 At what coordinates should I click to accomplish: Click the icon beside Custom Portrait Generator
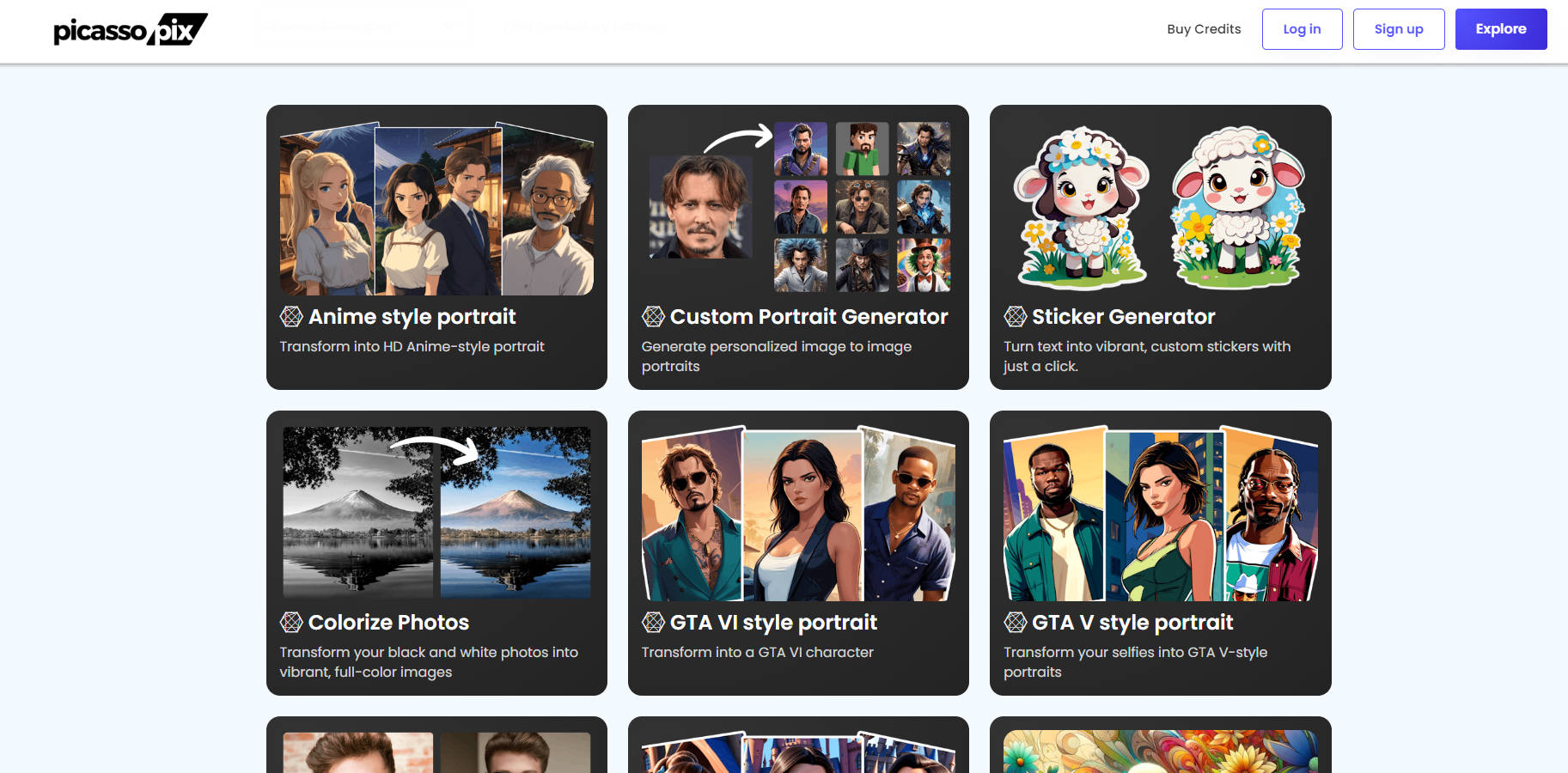[x=653, y=317]
